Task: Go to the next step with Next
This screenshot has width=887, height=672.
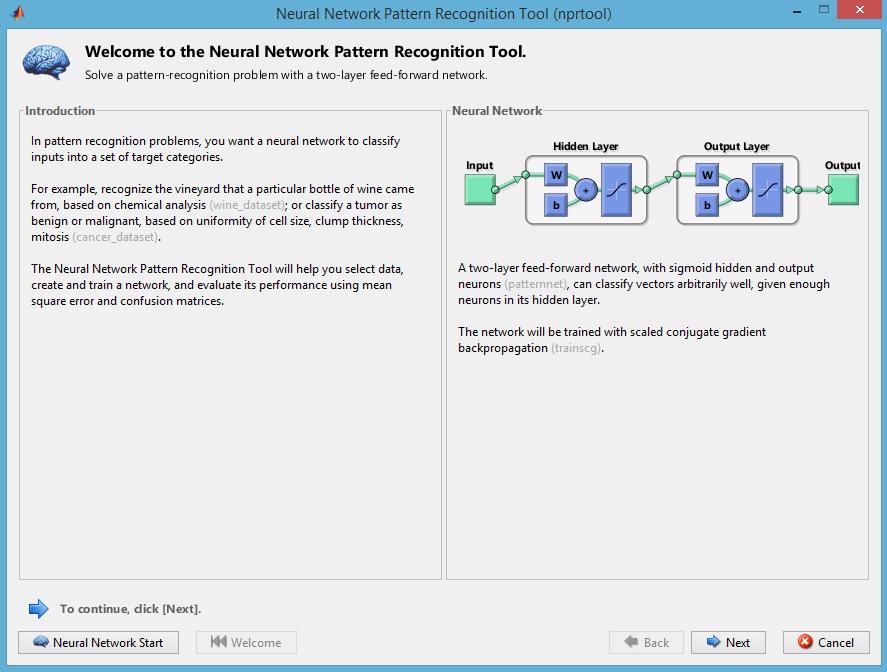Action: 728,643
